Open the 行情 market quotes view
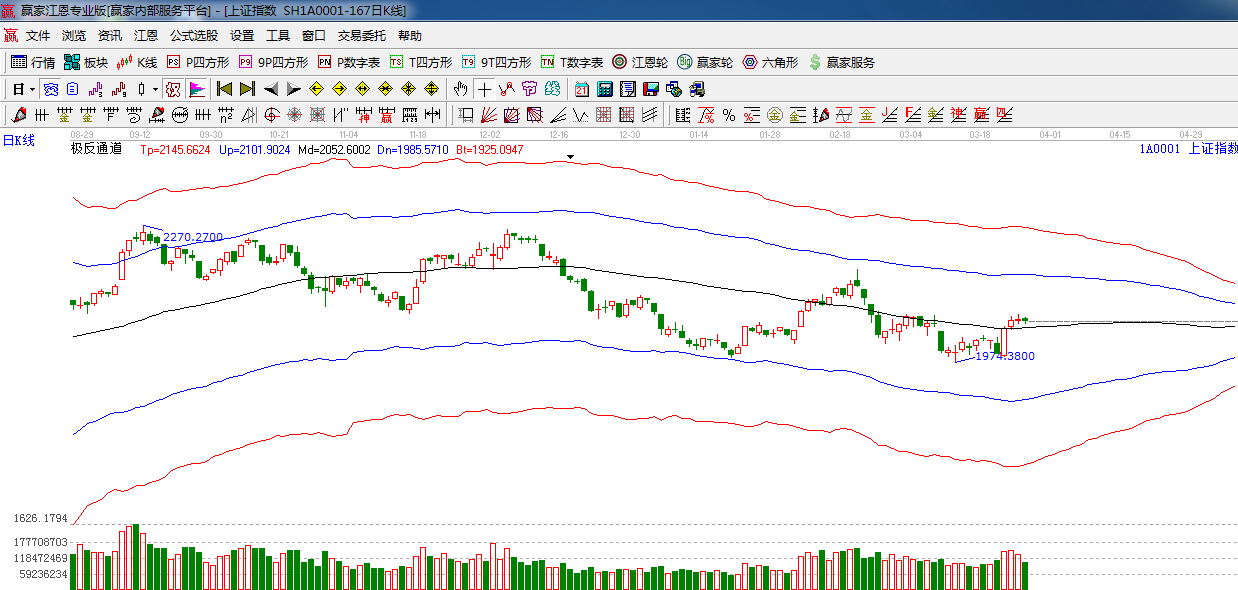The height and width of the screenshot is (590, 1238). (x=33, y=62)
